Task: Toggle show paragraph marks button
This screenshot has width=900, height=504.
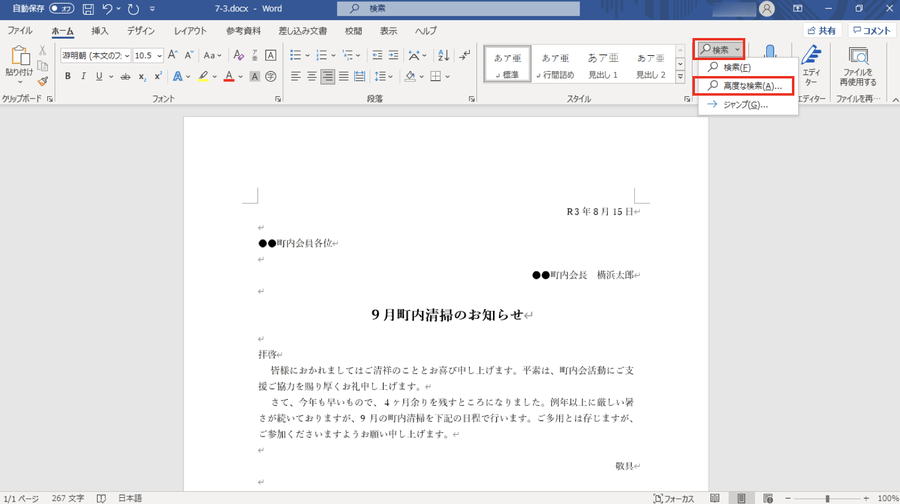Action: 465,55
